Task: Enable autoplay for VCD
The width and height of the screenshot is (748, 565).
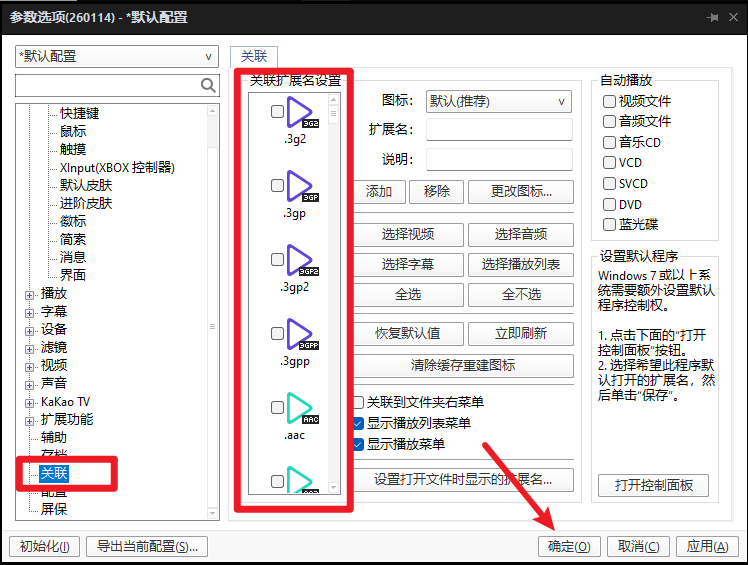Action: pos(609,163)
